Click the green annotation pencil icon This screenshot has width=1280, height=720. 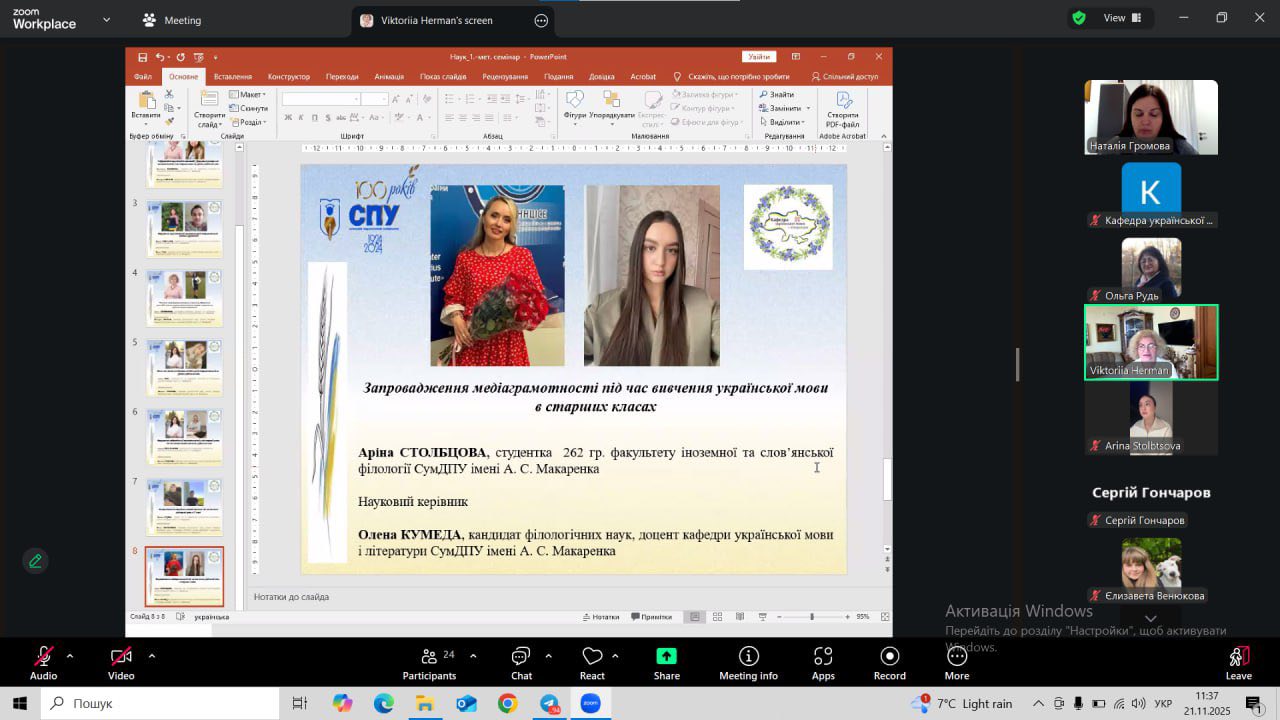[36, 561]
